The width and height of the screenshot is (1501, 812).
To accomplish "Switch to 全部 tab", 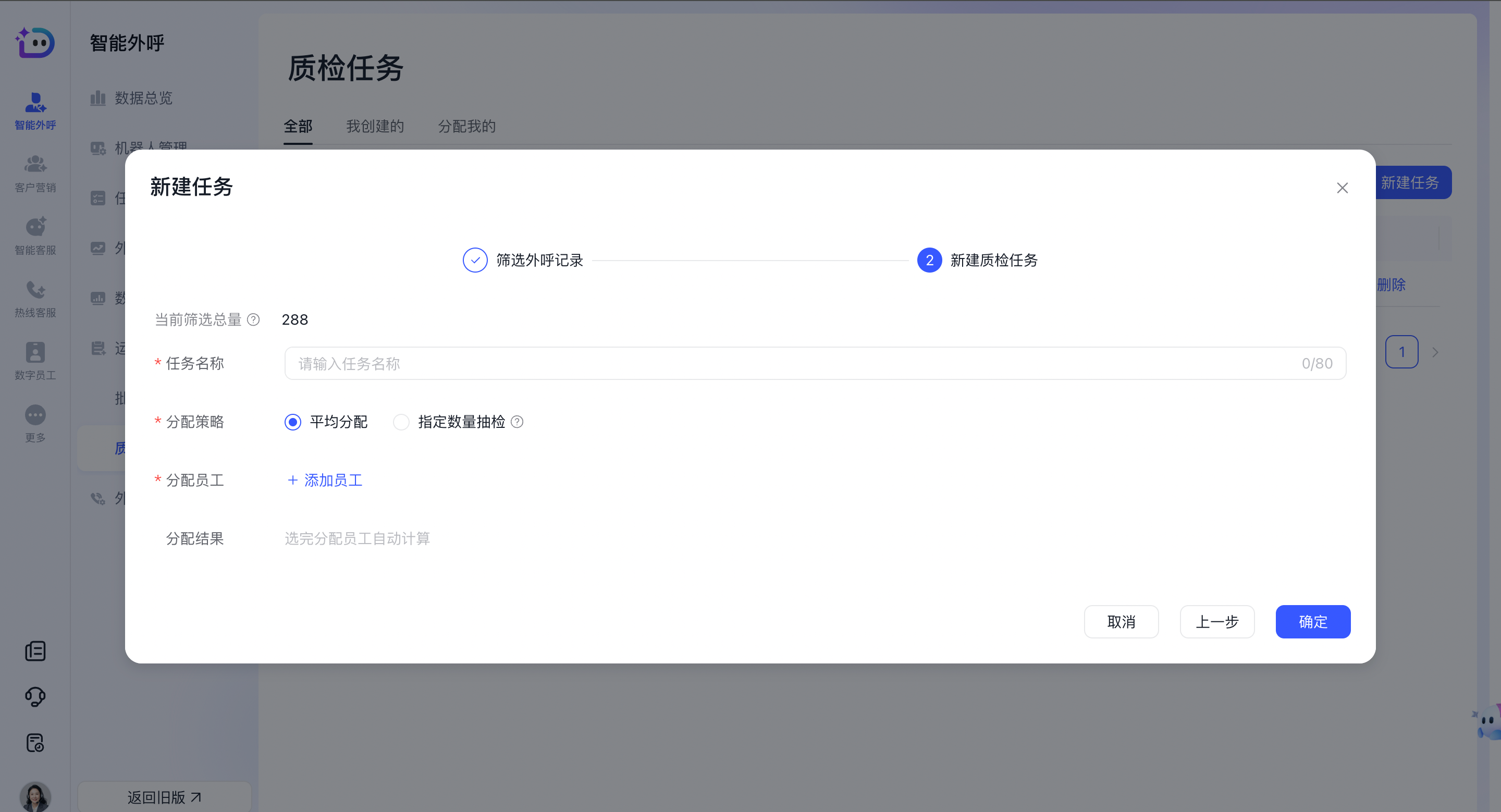I will click(x=298, y=127).
